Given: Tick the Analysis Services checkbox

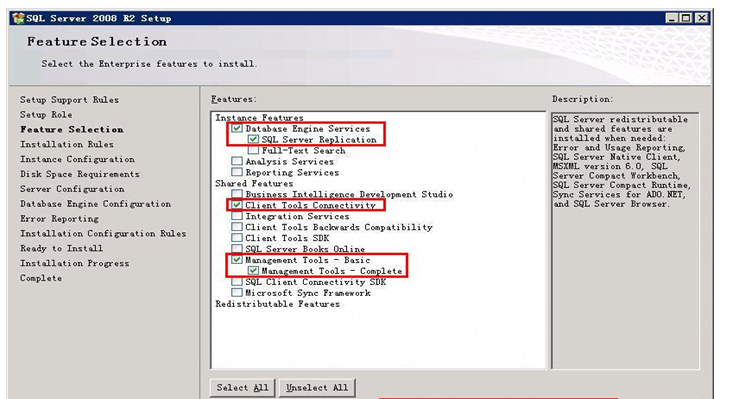Looking at the screenshot, I should pyautogui.click(x=237, y=161).
